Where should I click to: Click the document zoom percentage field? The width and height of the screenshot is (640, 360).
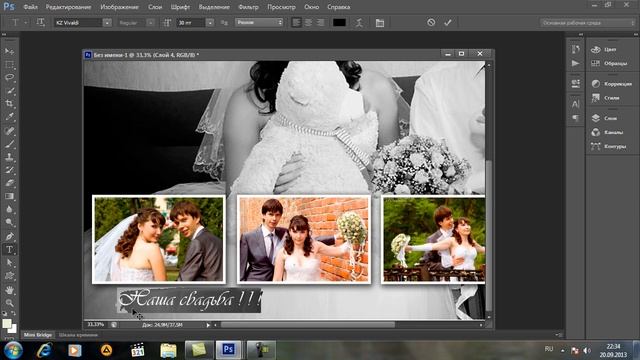click(x=96, y=324)
